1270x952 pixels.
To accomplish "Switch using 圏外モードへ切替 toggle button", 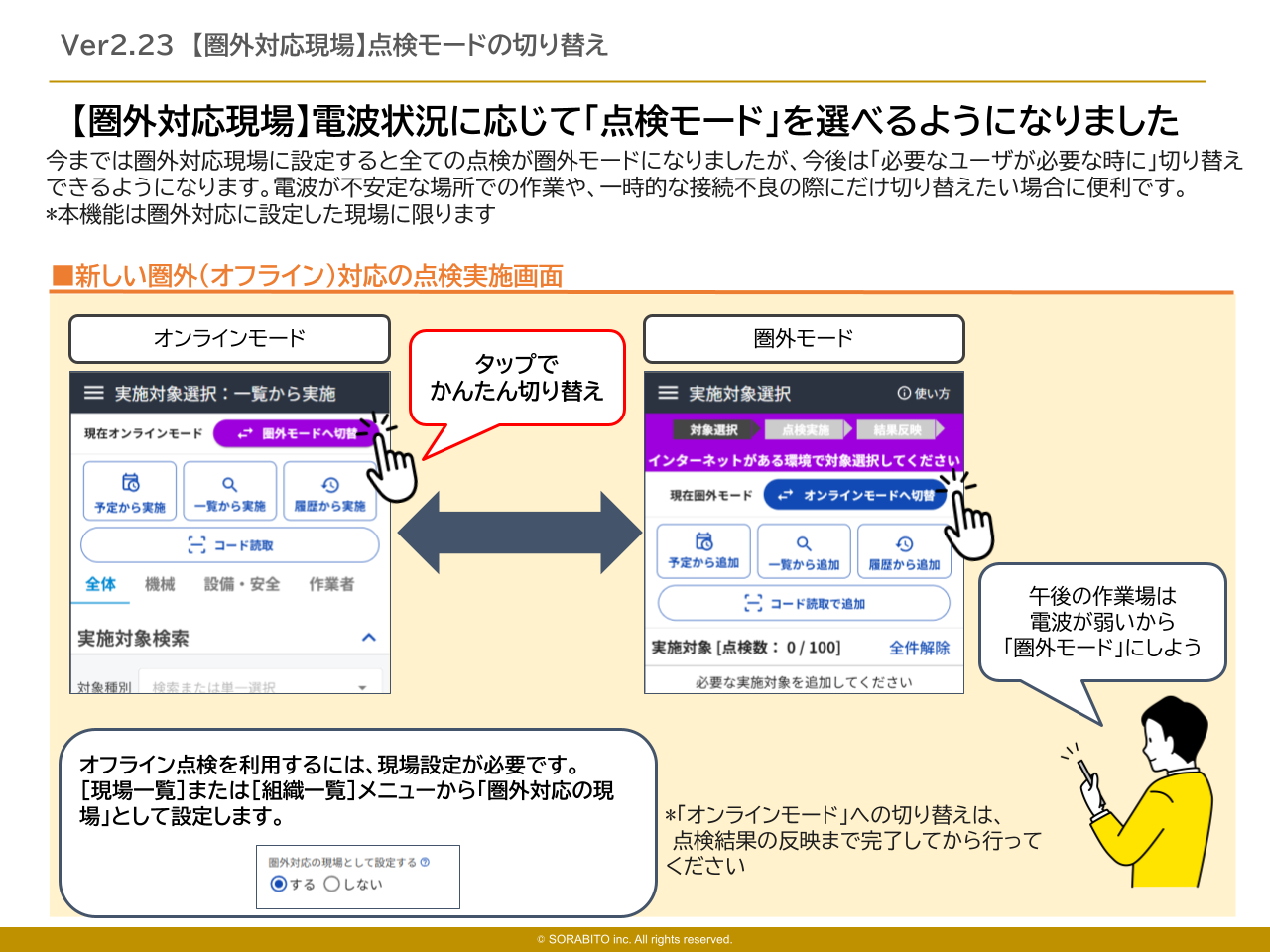I will [296, 433].
